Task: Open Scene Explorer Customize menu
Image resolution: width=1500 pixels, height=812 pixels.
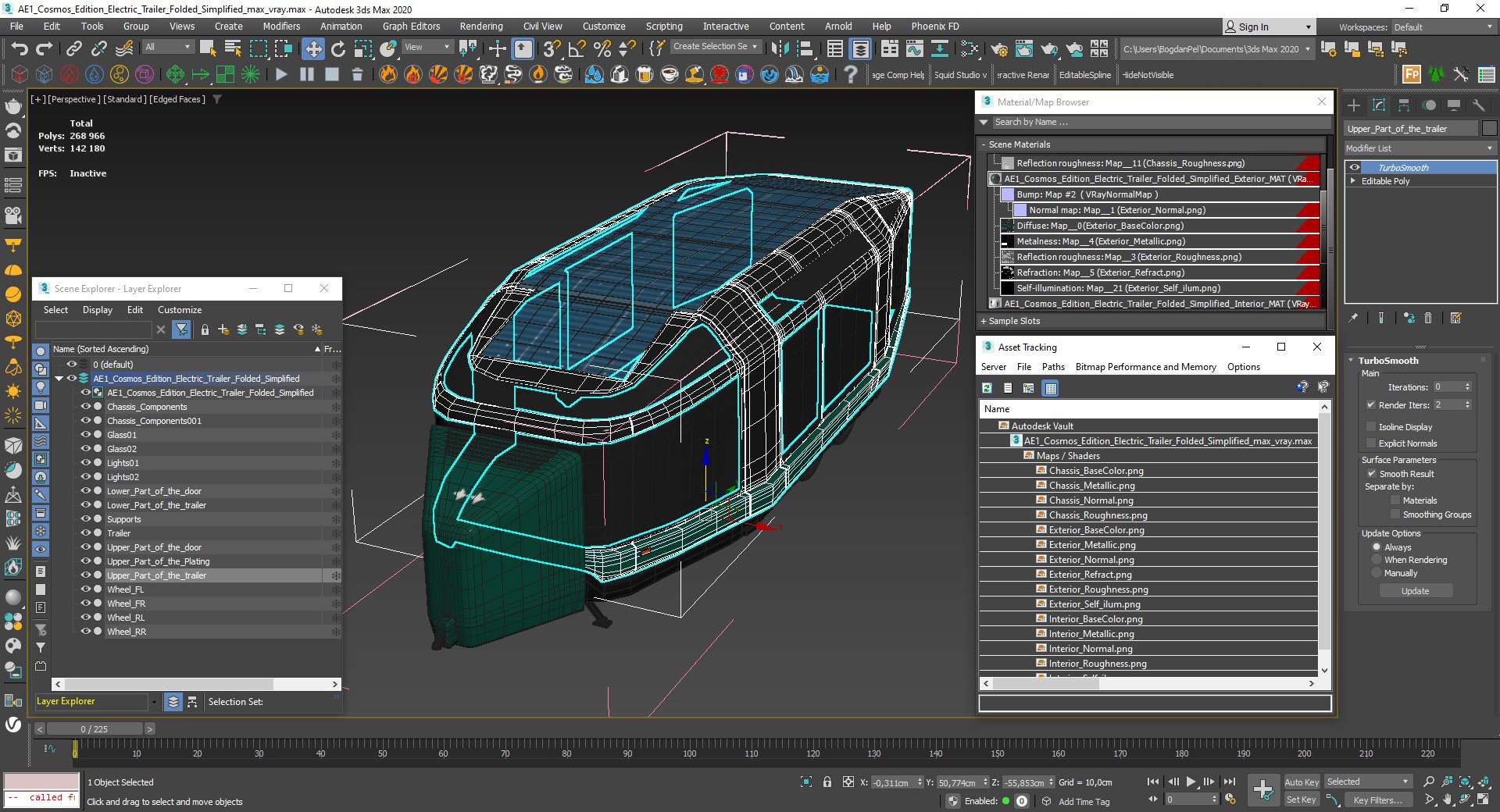Action: point(180,310)
